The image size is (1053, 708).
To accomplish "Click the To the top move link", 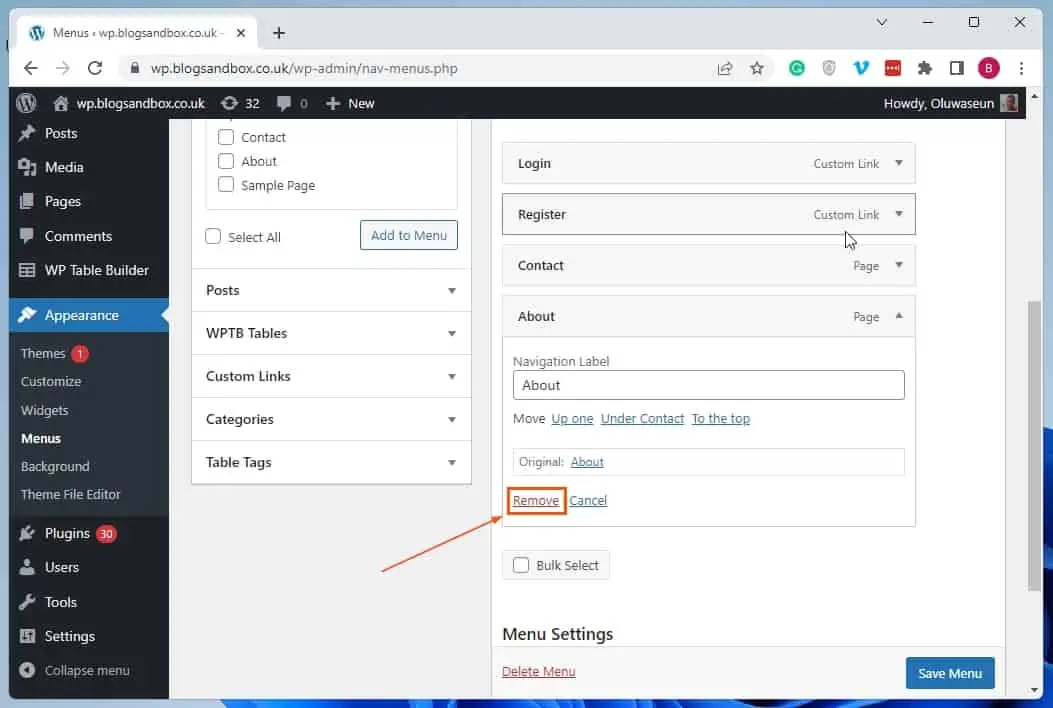I will pyautogui.click(x=721, y=418).
